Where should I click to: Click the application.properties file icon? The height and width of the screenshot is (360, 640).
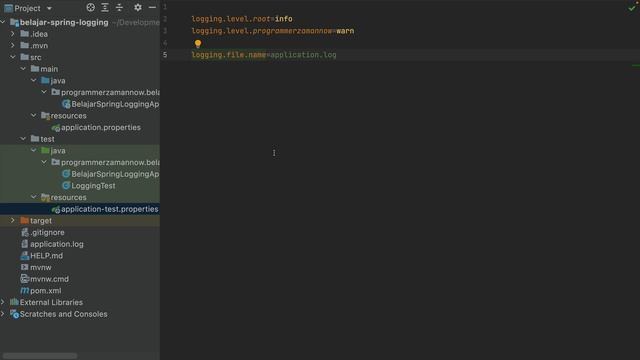[56, 128]
